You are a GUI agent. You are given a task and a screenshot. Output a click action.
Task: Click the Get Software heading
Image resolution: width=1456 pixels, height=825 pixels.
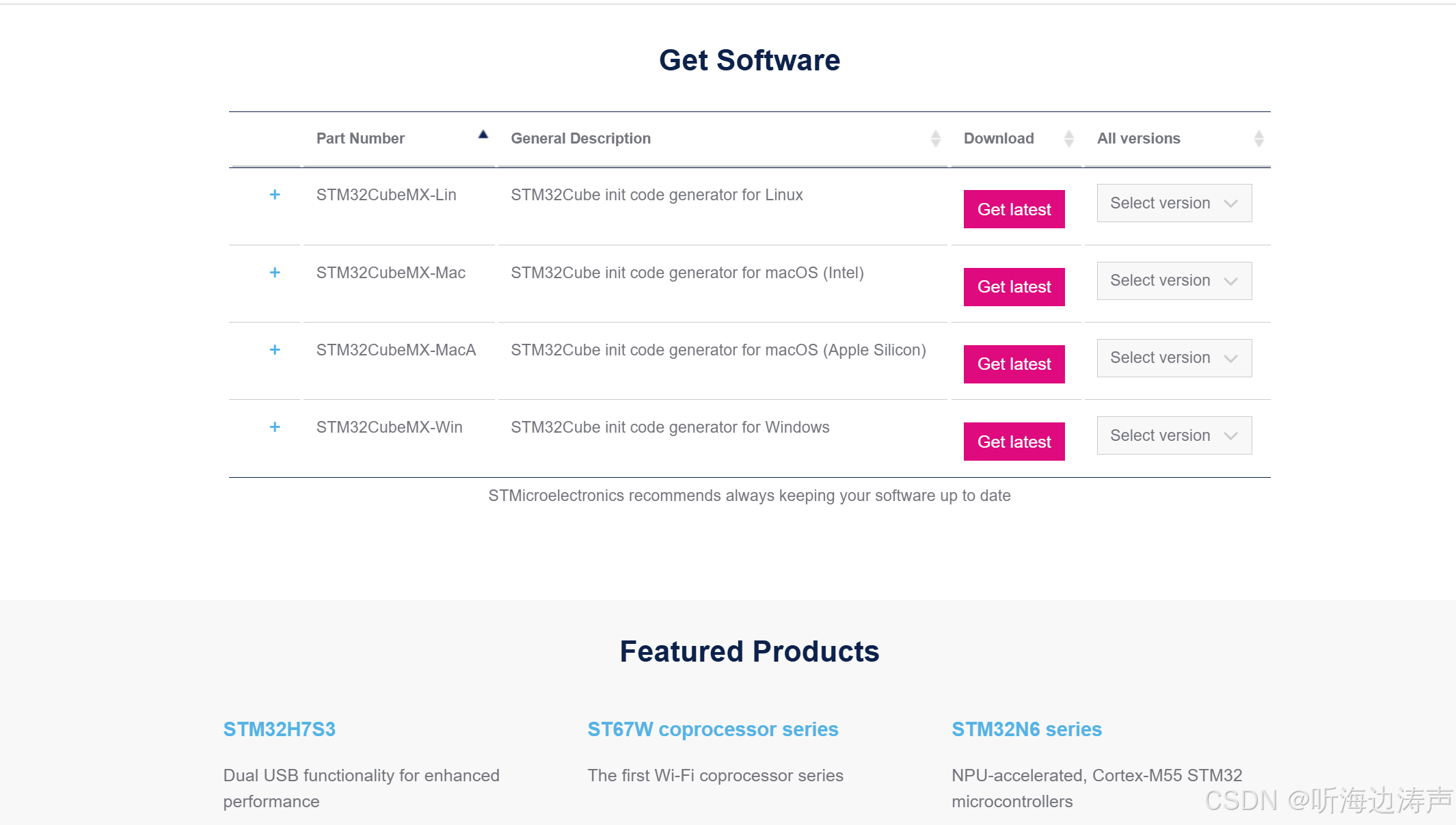[750, 60]
